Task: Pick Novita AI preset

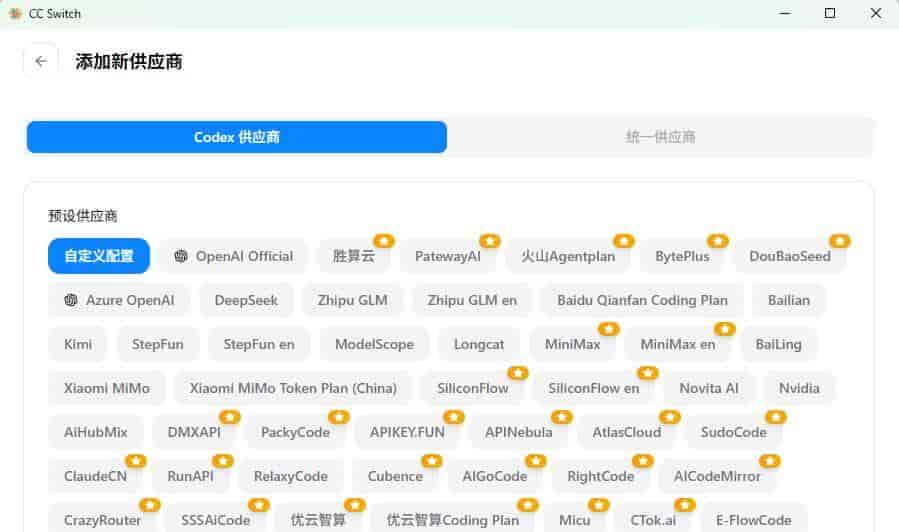Action: click(709, 388)
